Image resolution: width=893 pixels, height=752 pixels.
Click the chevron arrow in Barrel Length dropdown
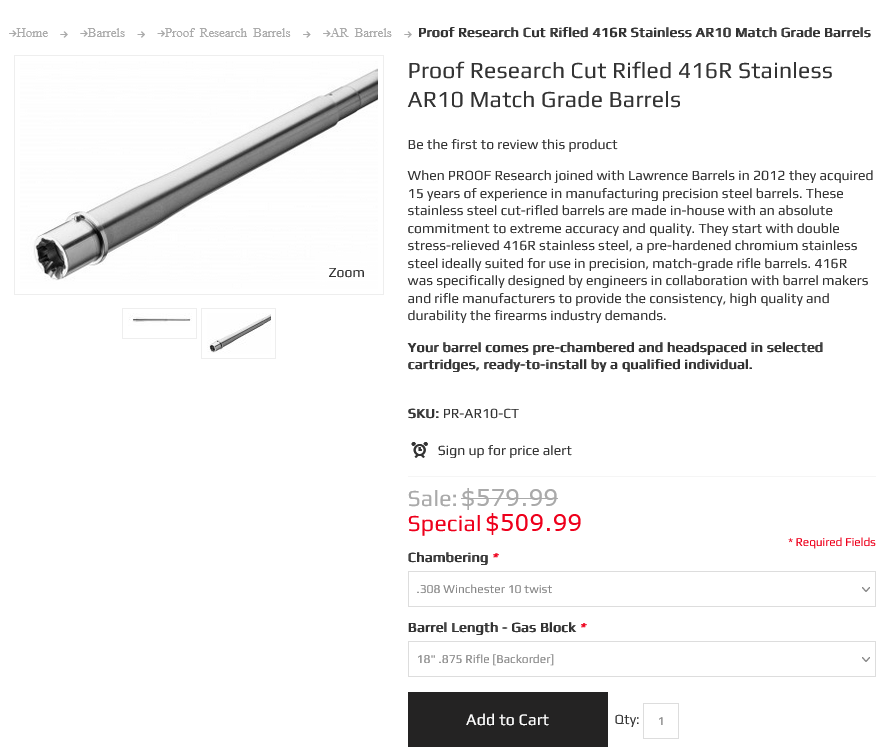click(x=866, y=659)
